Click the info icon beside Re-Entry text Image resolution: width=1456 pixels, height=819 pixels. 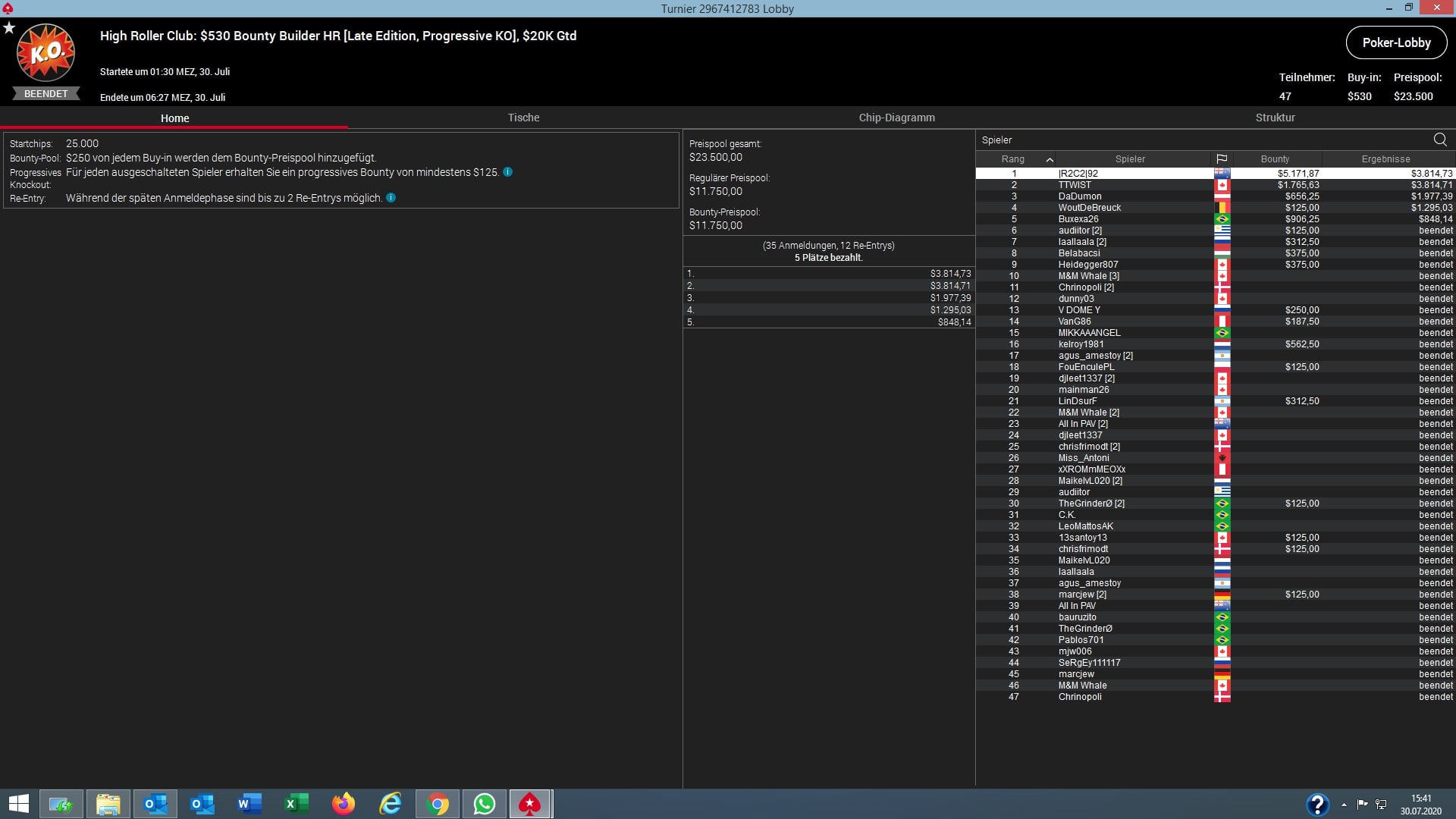coord(391,198)
